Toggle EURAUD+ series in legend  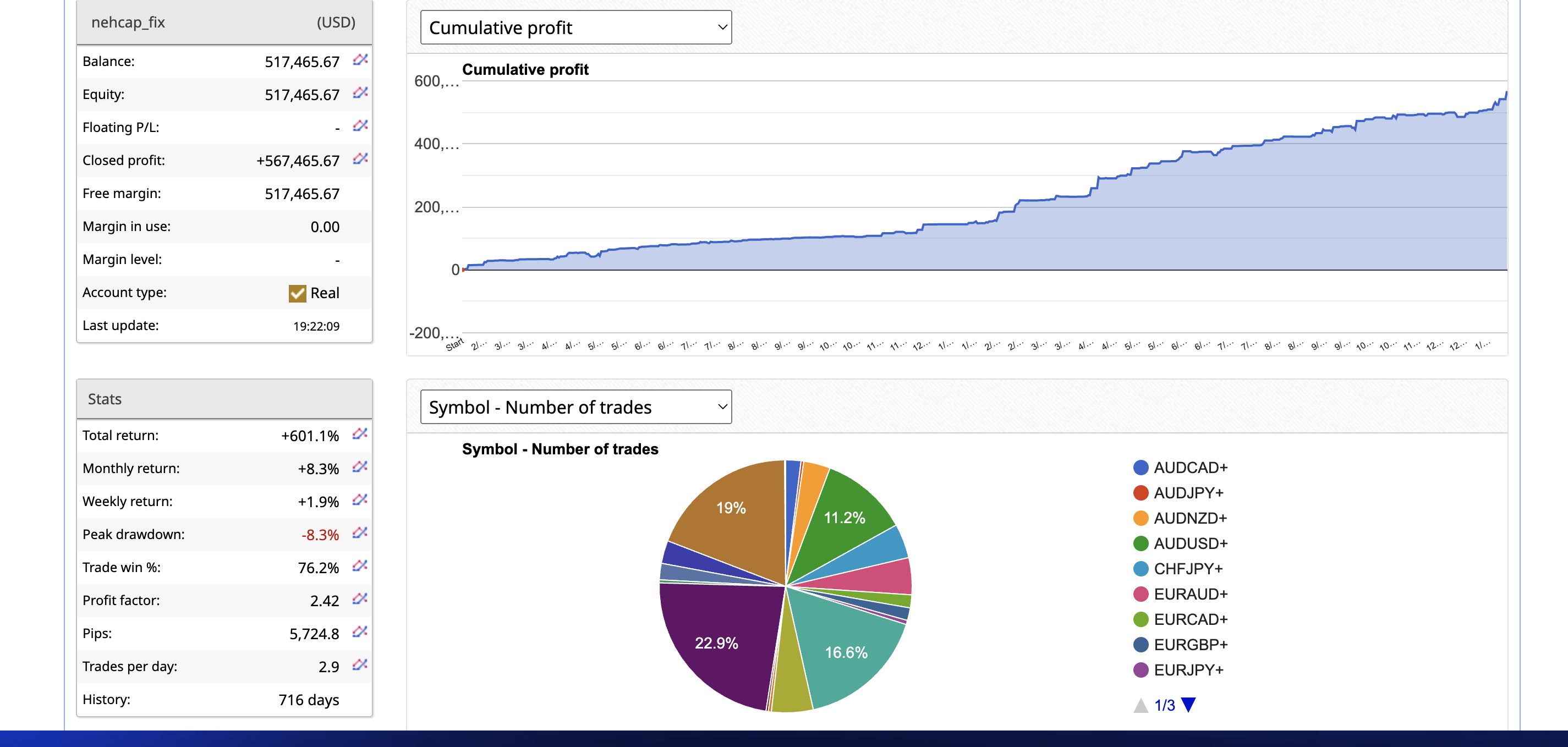coord(1190,594)
